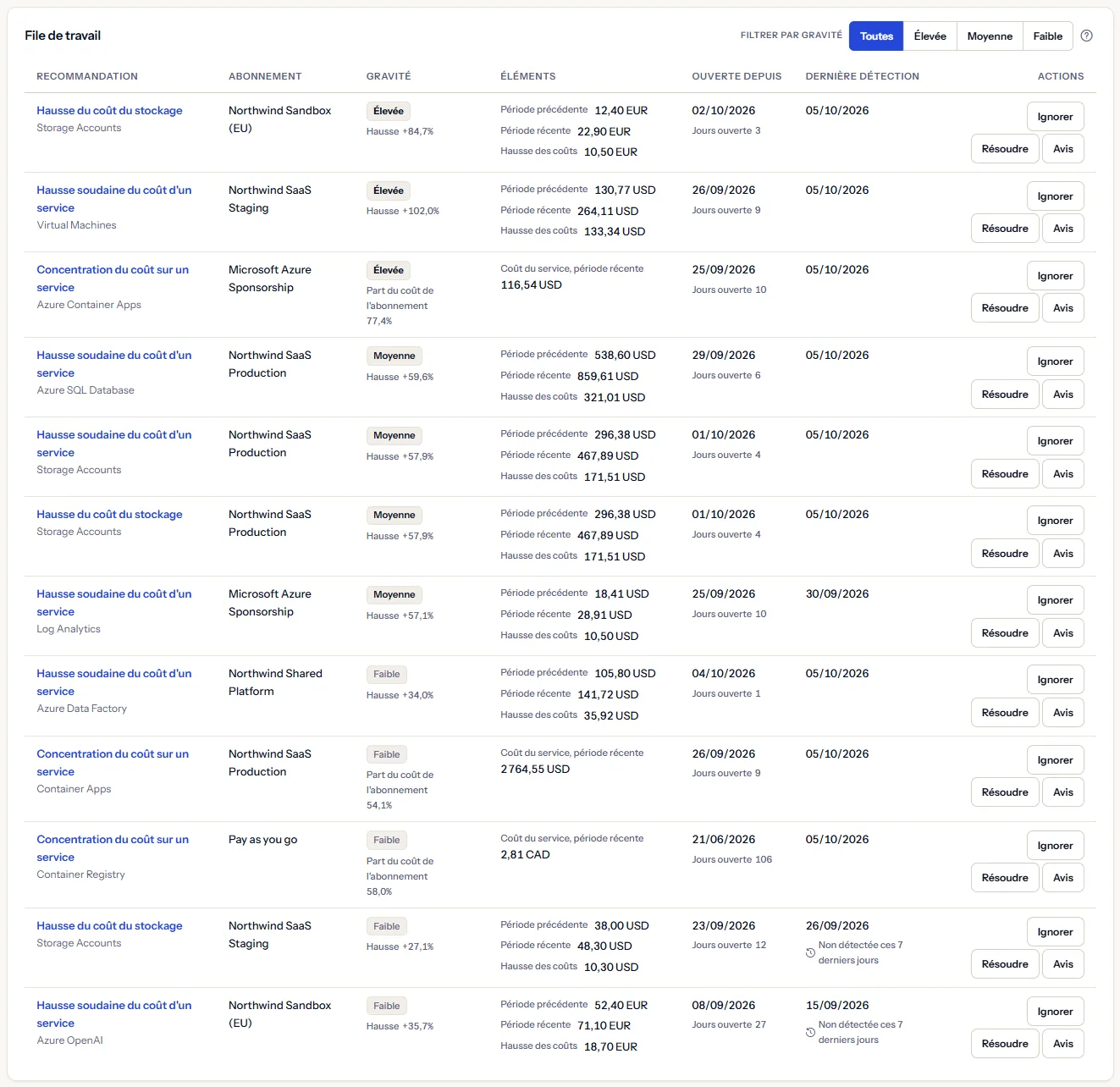Click the File de travail heading
This screenshot has height=1087, width=1120.
pos(63,36)
